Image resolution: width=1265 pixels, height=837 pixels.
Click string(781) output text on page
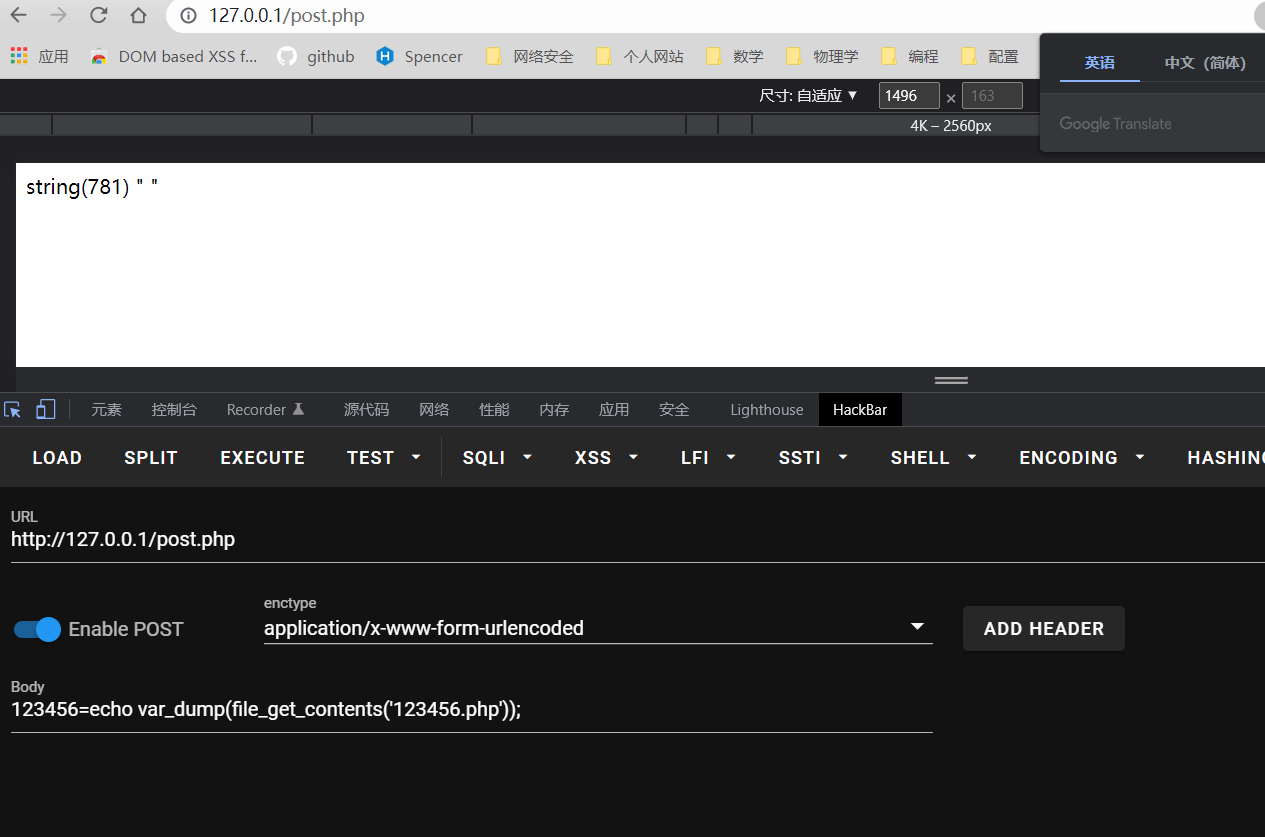(x=92, y=187)
